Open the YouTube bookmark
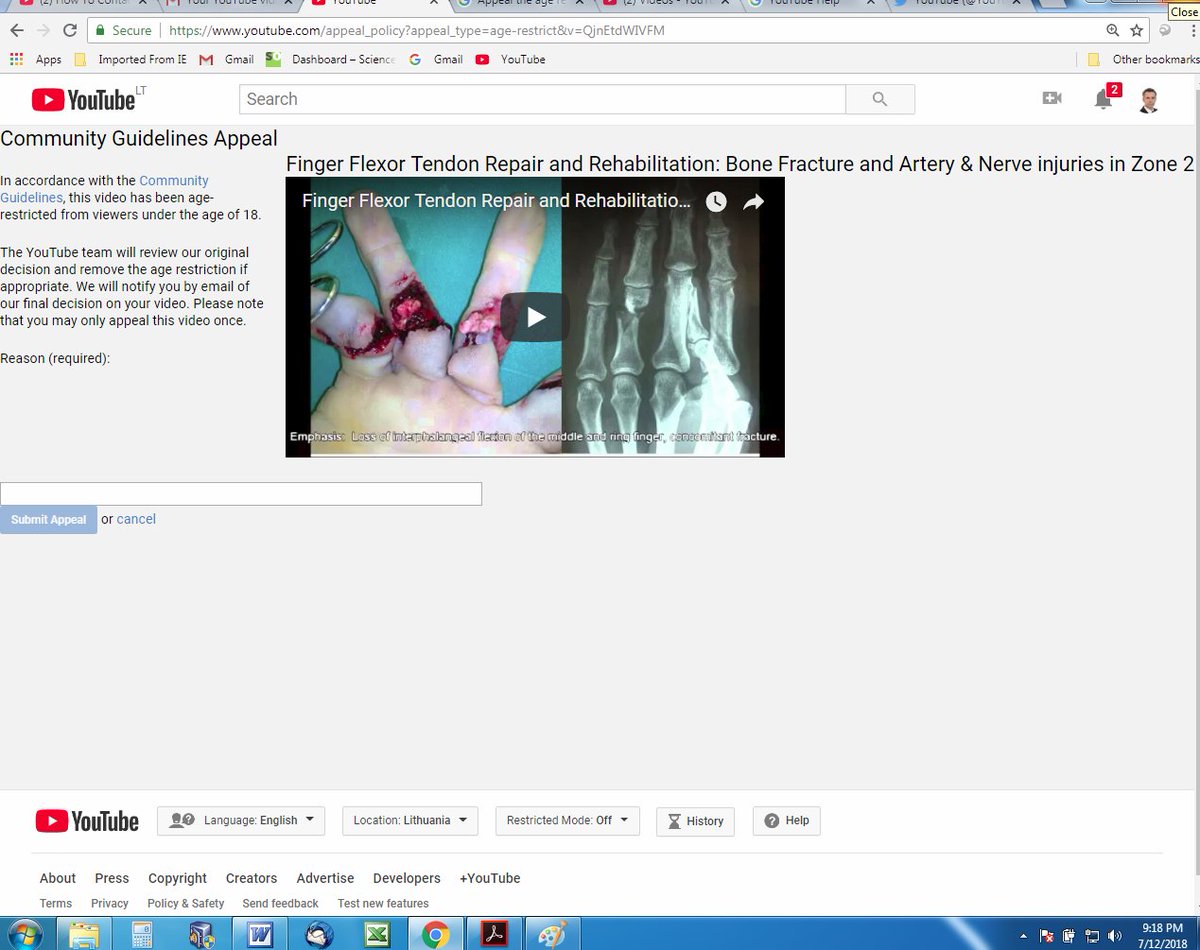The height and width of the screenshot is (950, 1200). coord(511,59)
